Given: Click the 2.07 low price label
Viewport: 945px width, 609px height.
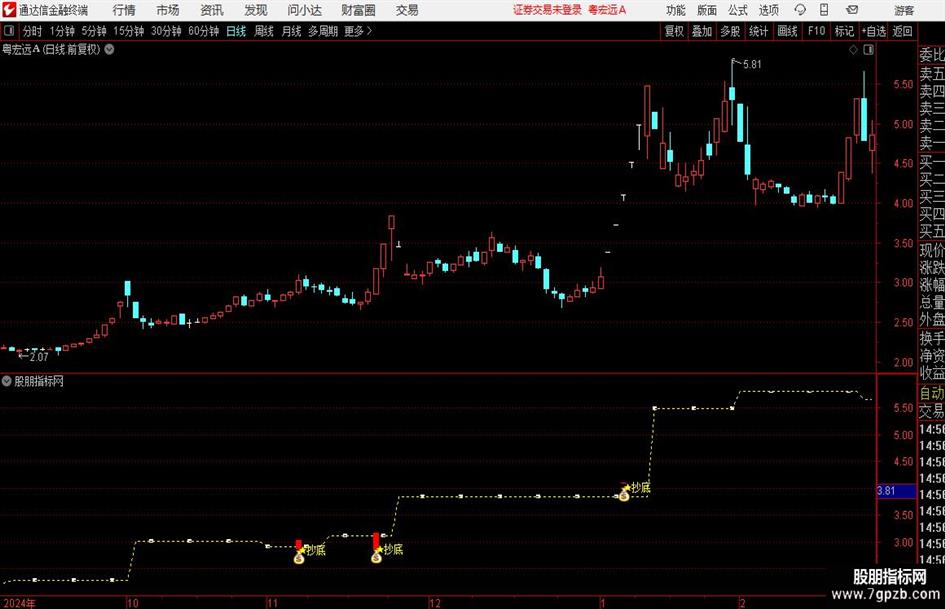Looking at the screenshot, I should [x=39, y=357].
